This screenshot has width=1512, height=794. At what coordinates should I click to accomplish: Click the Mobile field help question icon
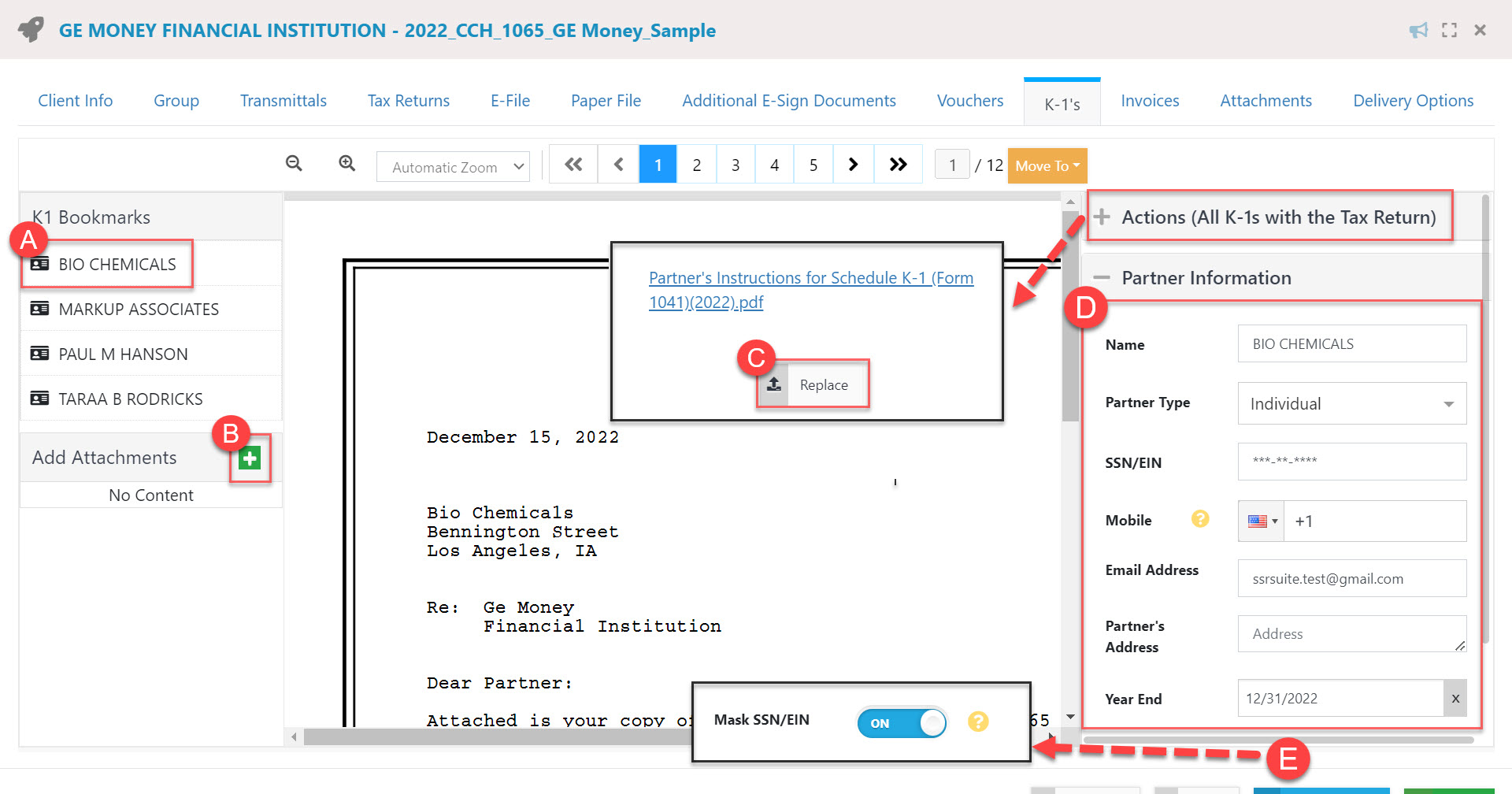click(x=1199, y=519)
